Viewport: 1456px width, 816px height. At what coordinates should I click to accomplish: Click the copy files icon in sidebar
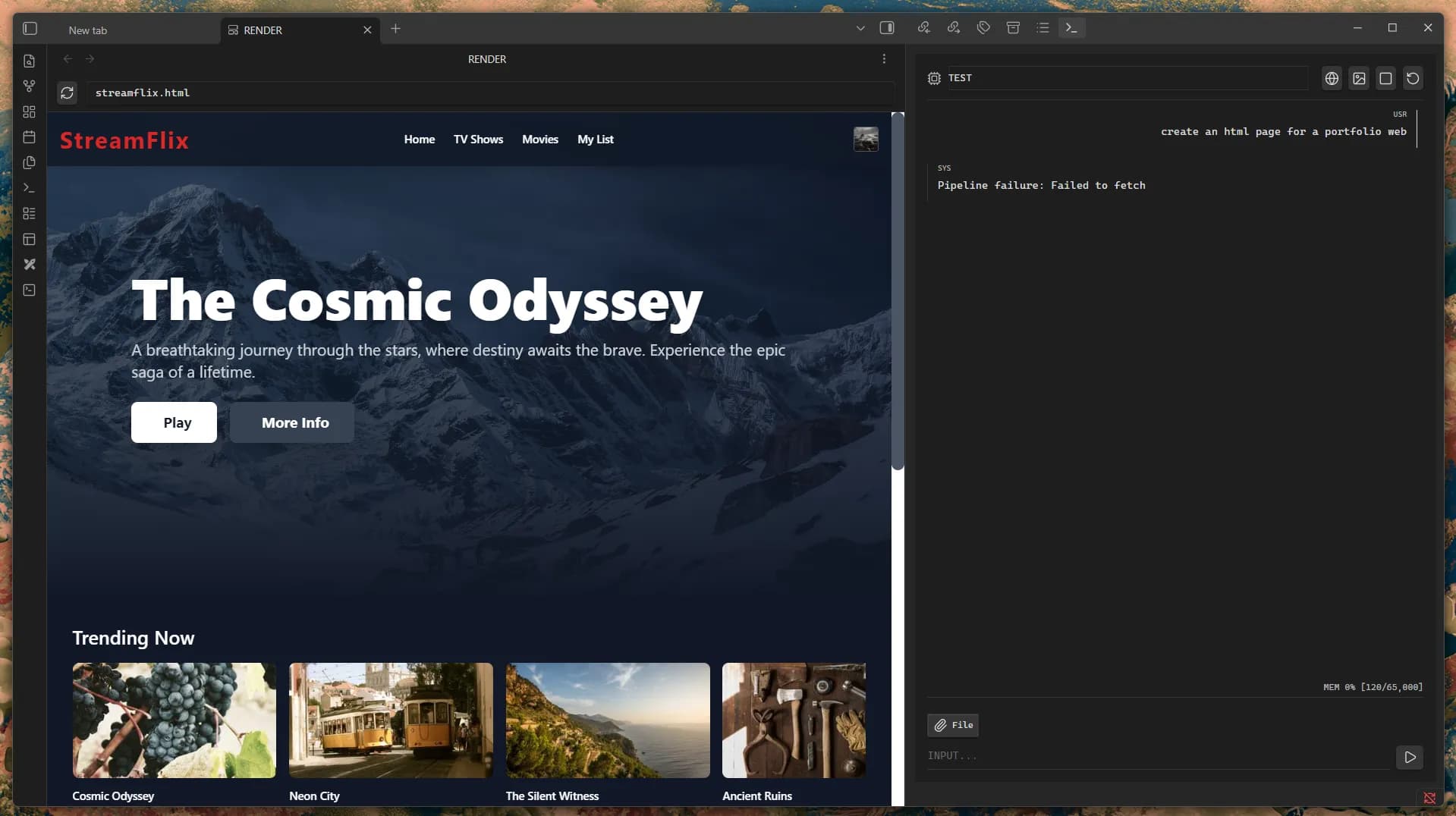point(30,162)
